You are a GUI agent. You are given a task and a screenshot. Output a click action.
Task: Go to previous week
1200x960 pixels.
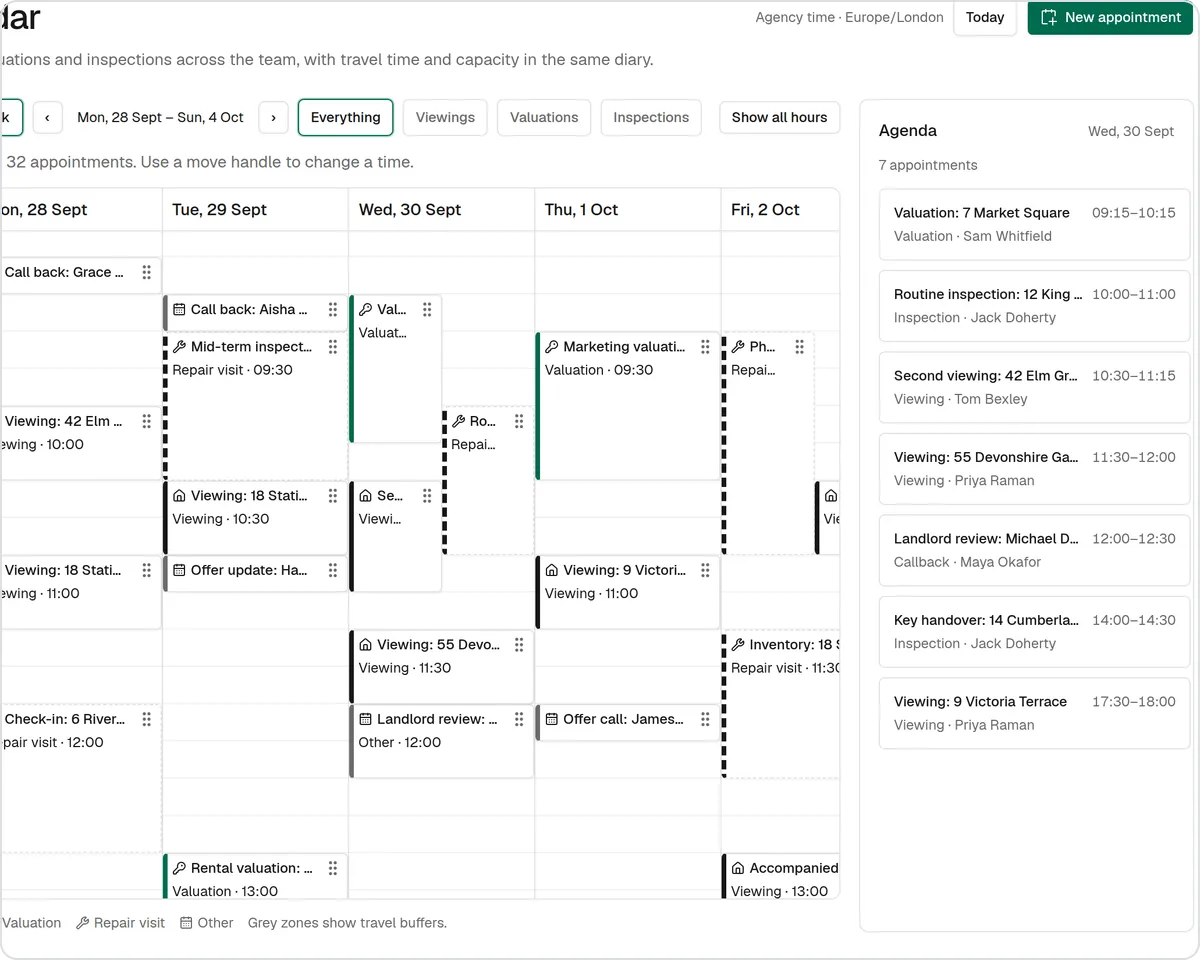pyautogui.click(x=47, y=117)
